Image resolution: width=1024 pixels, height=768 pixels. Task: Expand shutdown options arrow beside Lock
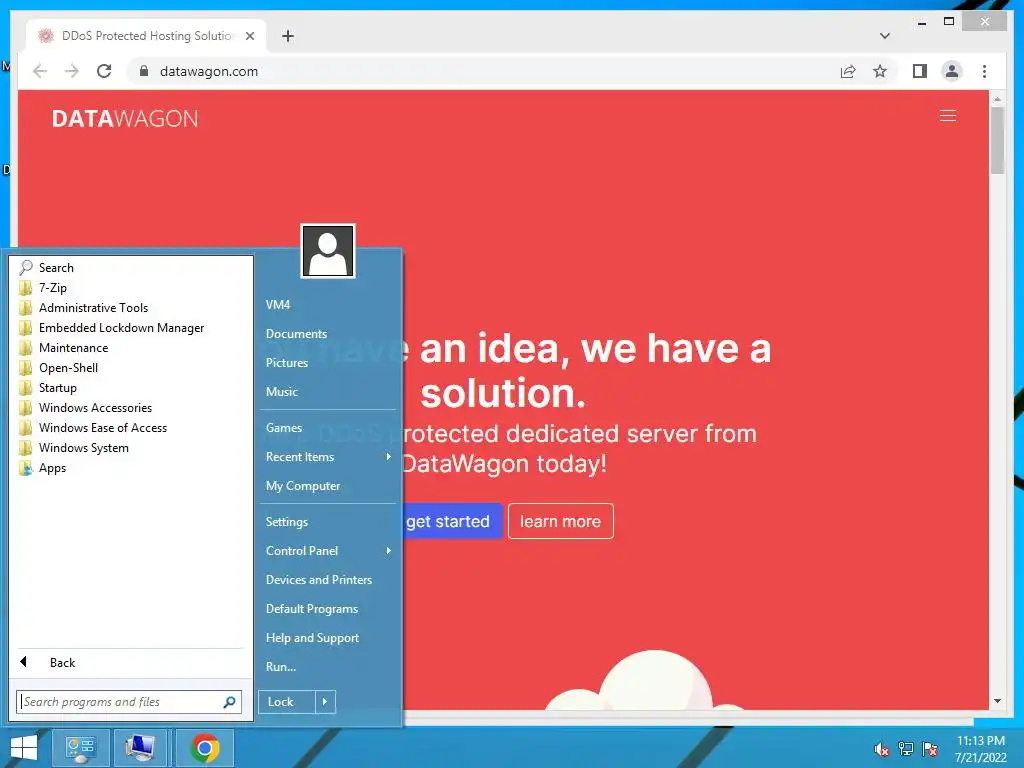[x=325, y=702]
